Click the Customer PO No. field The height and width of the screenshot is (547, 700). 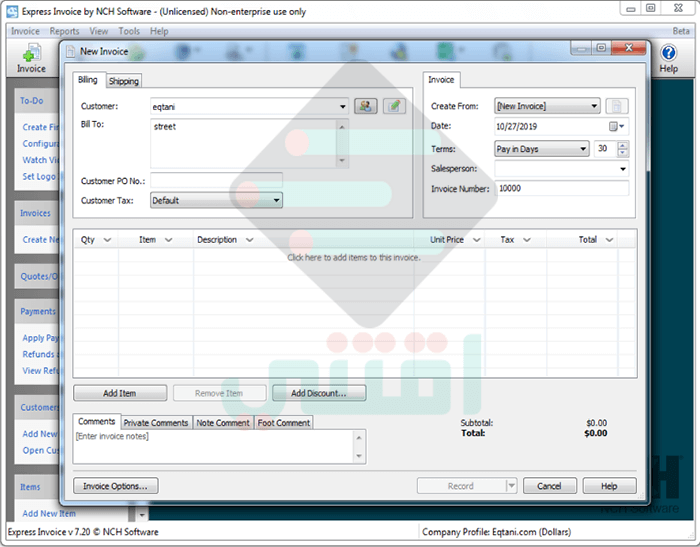click(x=217, y=180)
